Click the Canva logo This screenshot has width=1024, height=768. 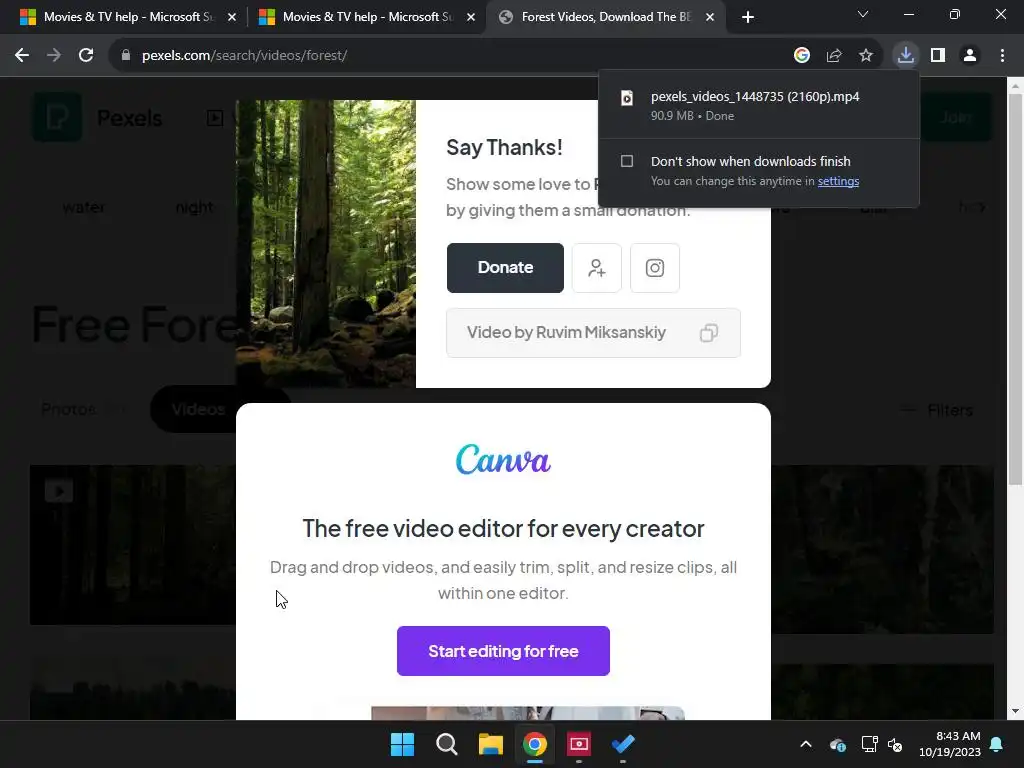click(503, 460)
